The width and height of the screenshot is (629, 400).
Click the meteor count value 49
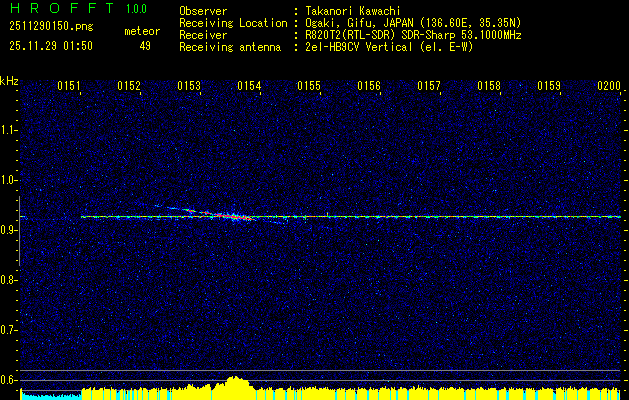pyautogui.click(x=145, y=46)
